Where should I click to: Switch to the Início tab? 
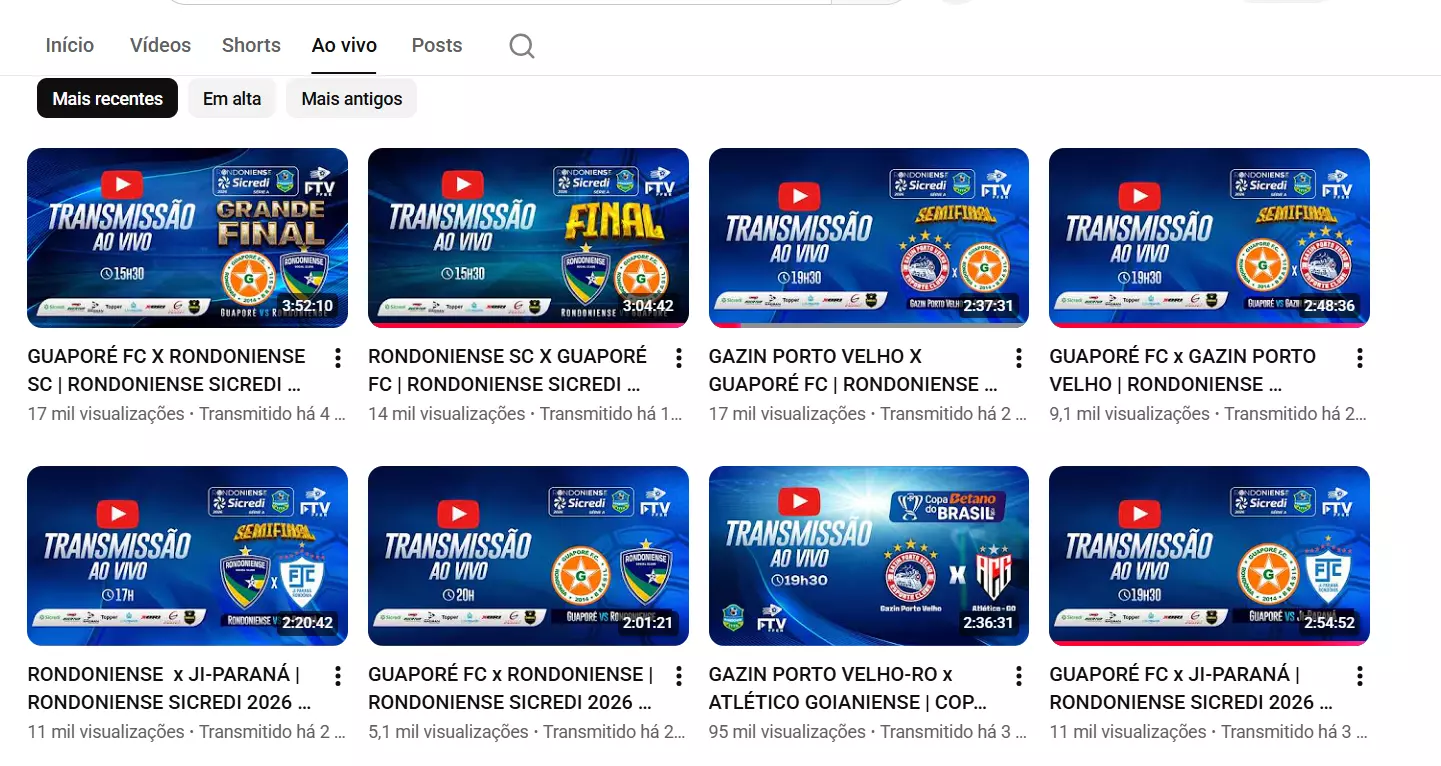pyautogui.click(x=70, y=45)
